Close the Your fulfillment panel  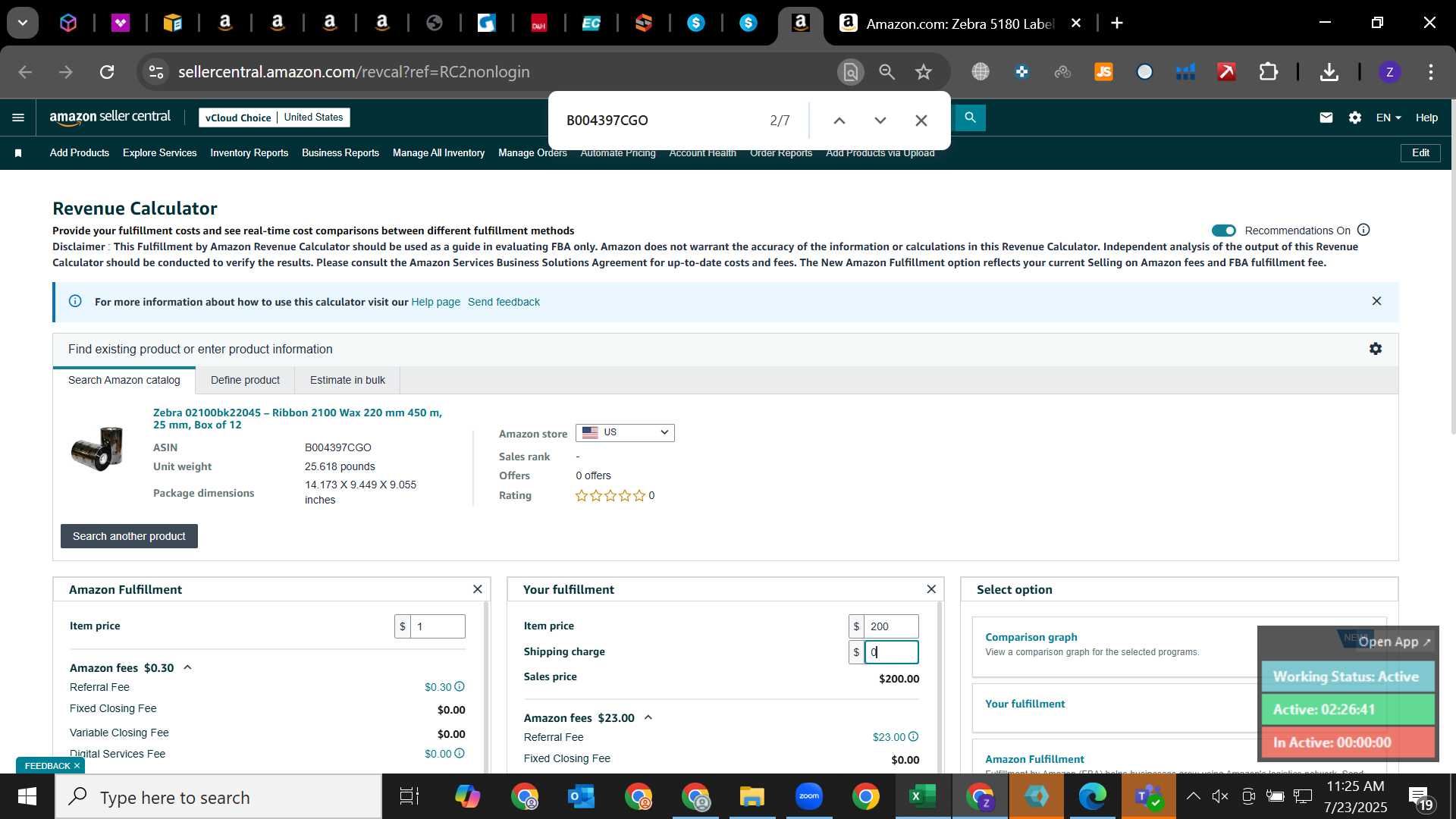click(x=931, y=589)
